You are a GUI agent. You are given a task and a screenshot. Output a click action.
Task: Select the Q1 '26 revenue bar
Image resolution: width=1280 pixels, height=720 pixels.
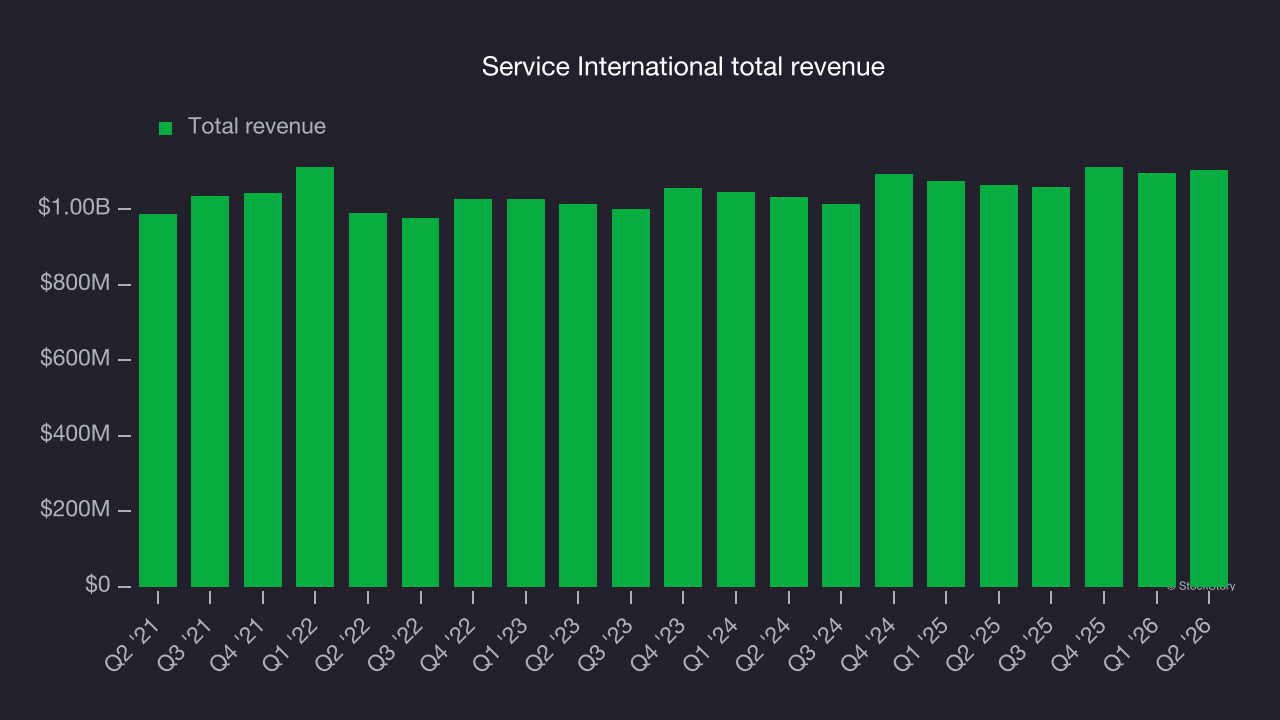(x=1157, y=380)
